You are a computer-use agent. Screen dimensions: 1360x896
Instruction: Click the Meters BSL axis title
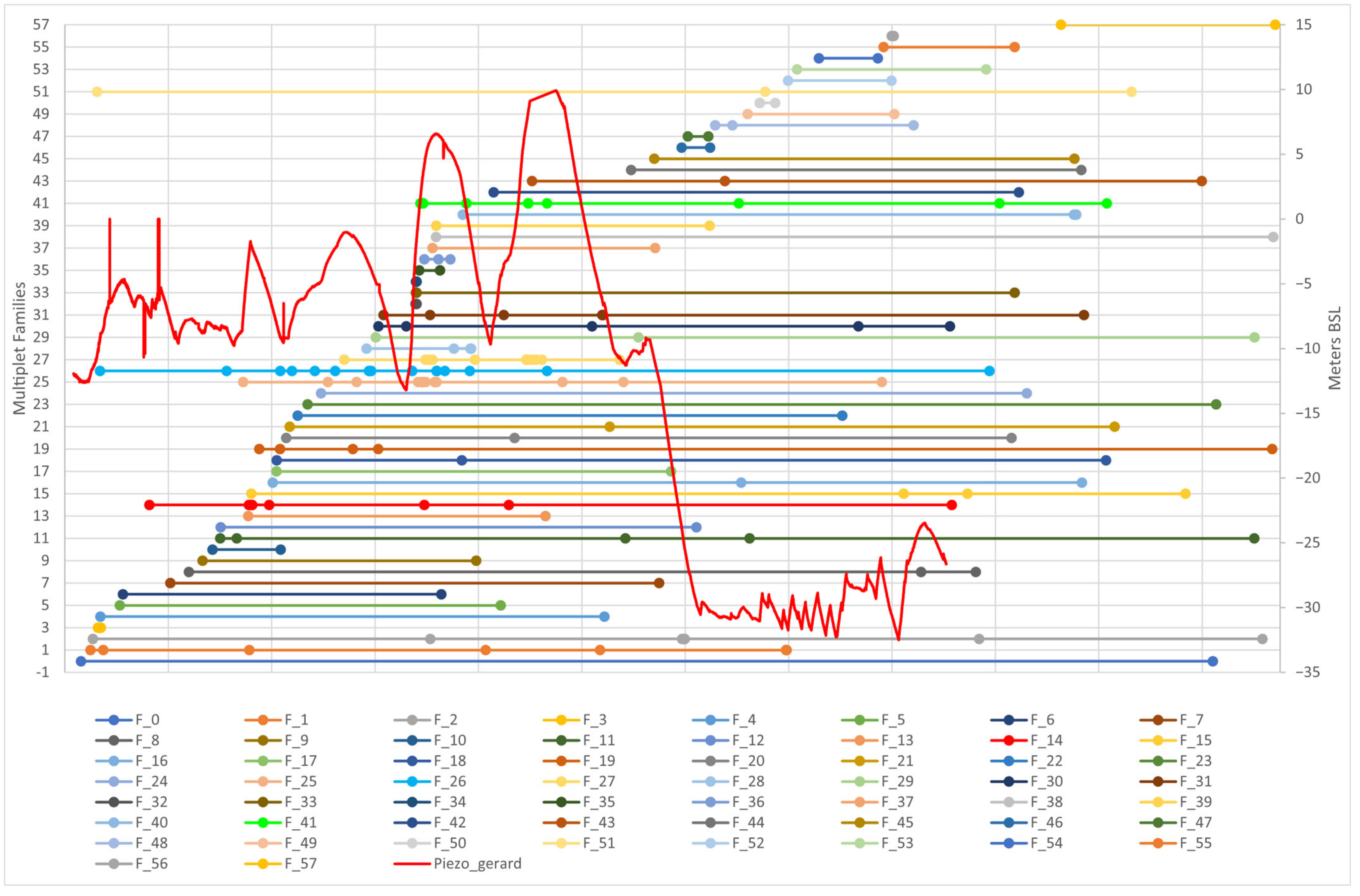click(x=1334, y=348)
